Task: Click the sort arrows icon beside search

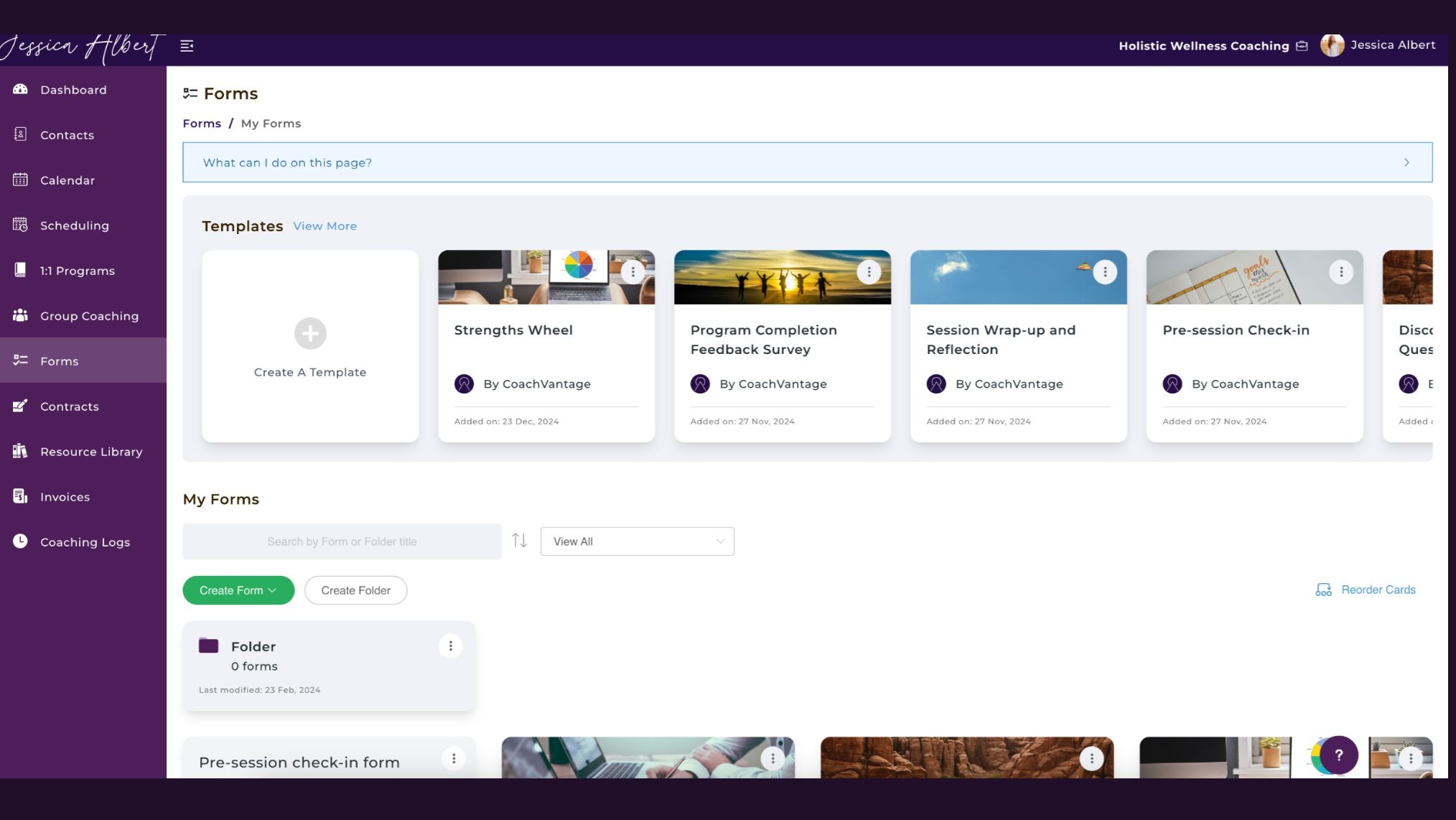Action: tap(520, 541)
